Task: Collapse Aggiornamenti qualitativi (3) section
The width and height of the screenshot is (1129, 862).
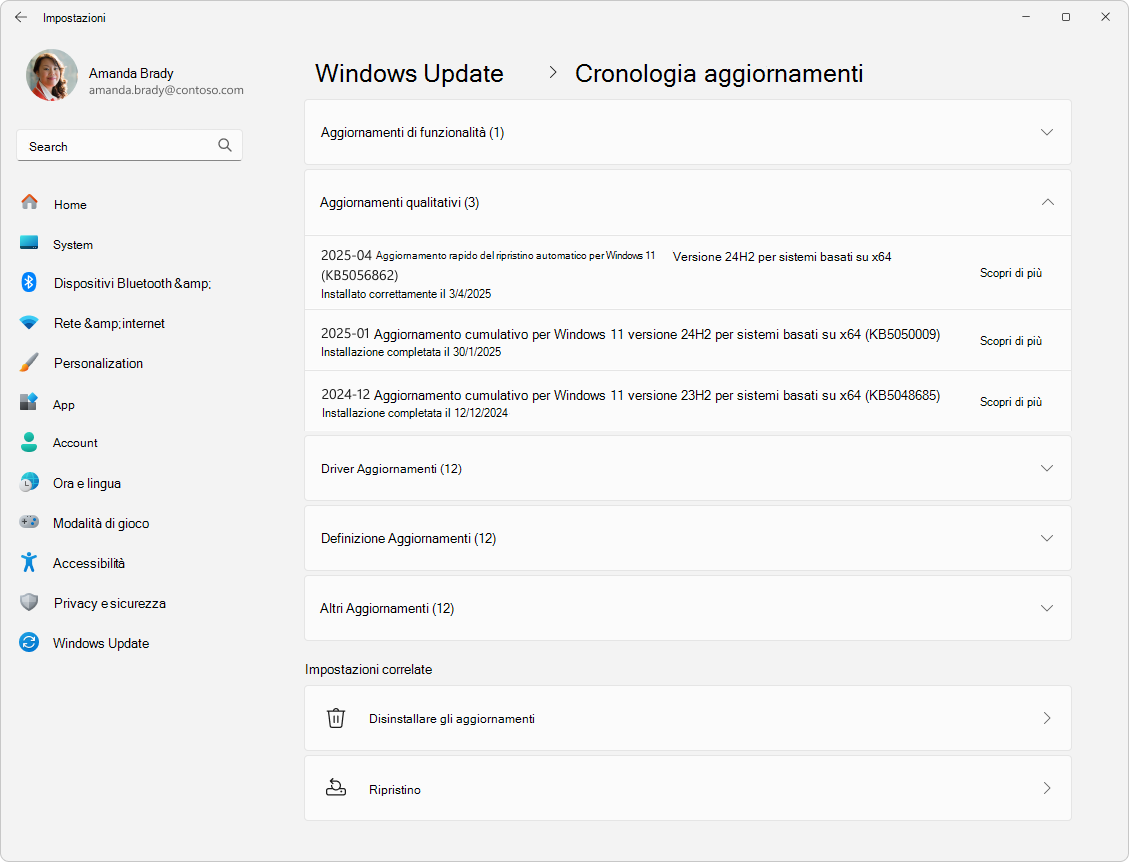Action: (688, 202)
